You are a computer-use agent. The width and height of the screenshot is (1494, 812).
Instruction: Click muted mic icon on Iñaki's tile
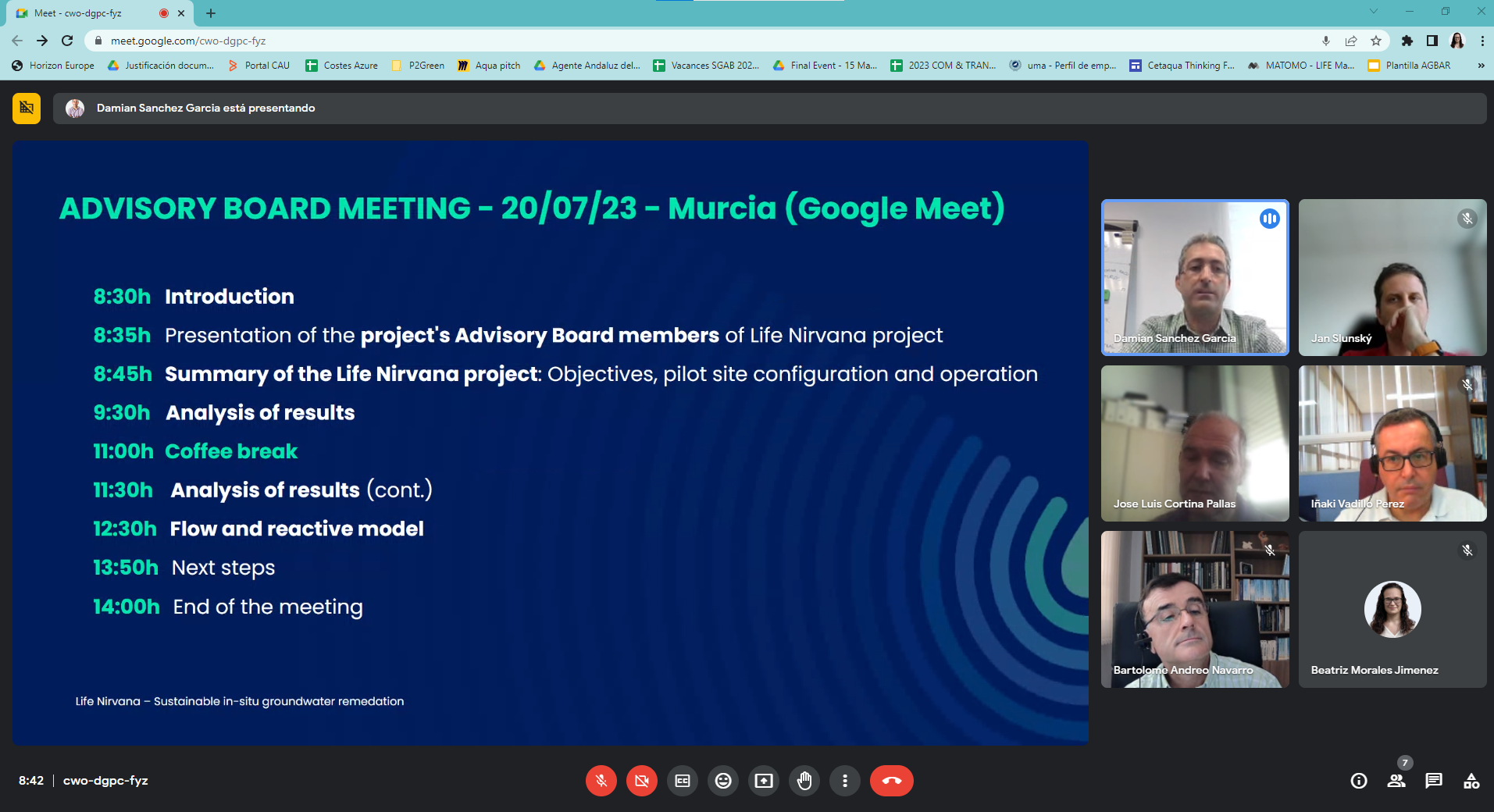point(1467,385)
